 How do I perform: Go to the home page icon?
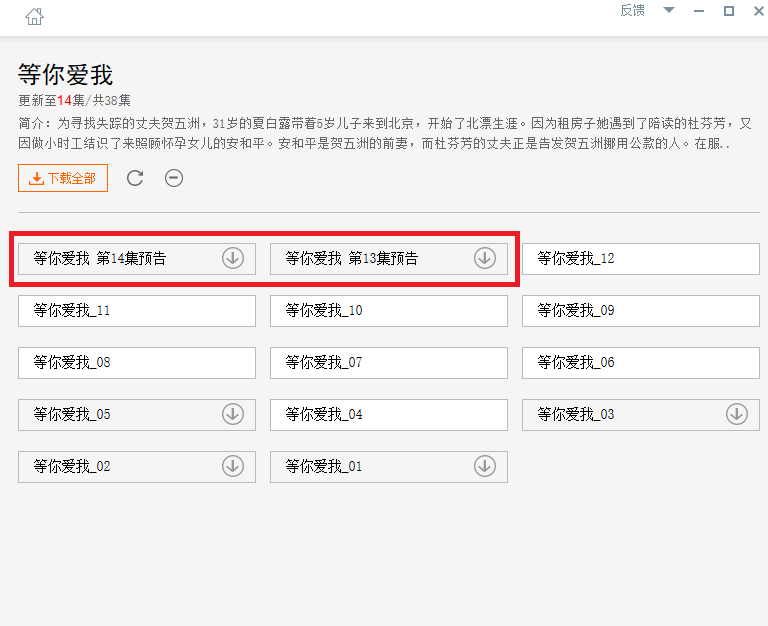[x=34, y=17]
